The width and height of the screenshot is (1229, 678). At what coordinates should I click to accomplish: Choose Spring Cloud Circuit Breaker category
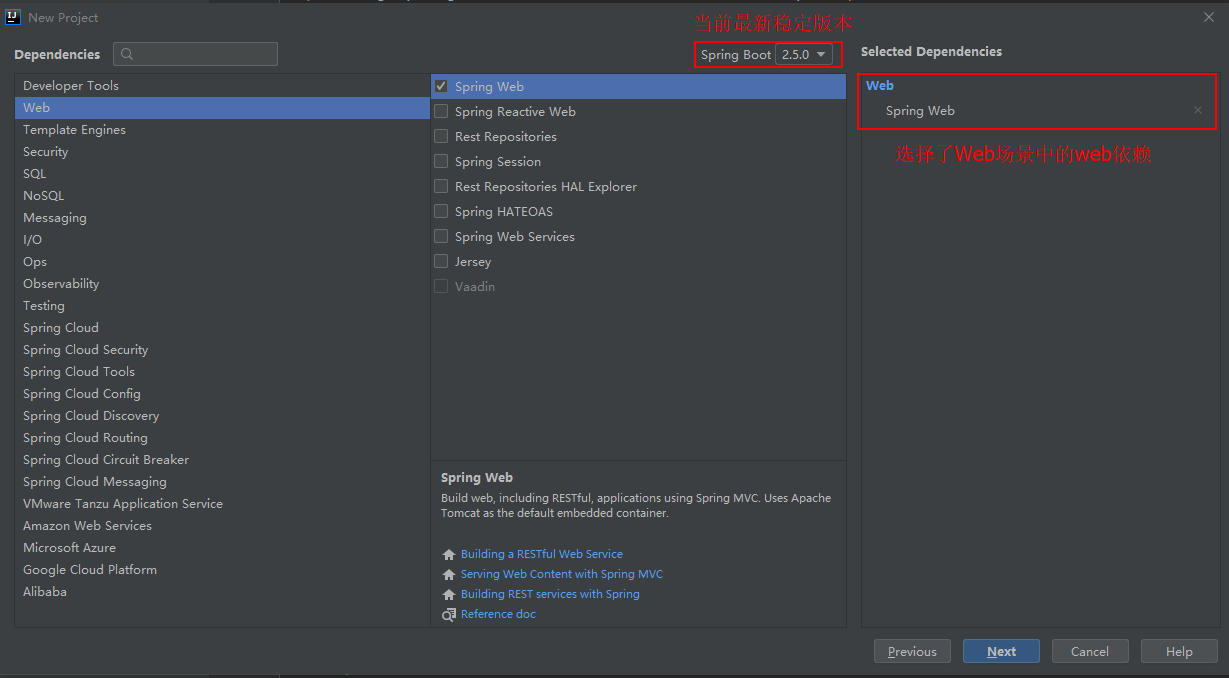(x=222, y=460)
